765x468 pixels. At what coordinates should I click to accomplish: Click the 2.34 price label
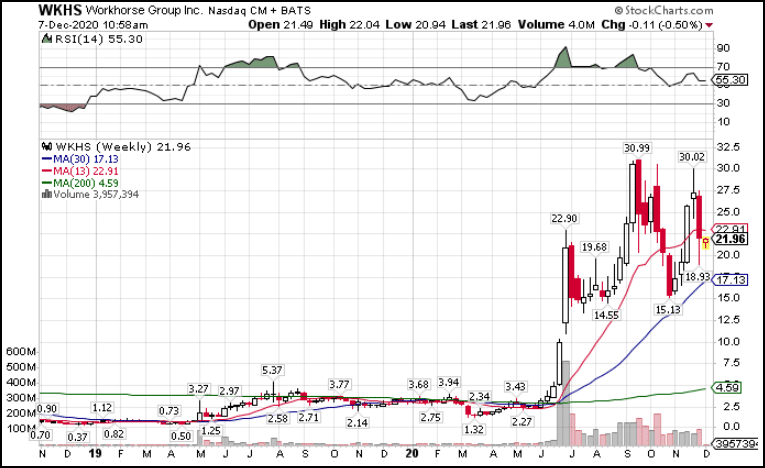tap(480, 396)
